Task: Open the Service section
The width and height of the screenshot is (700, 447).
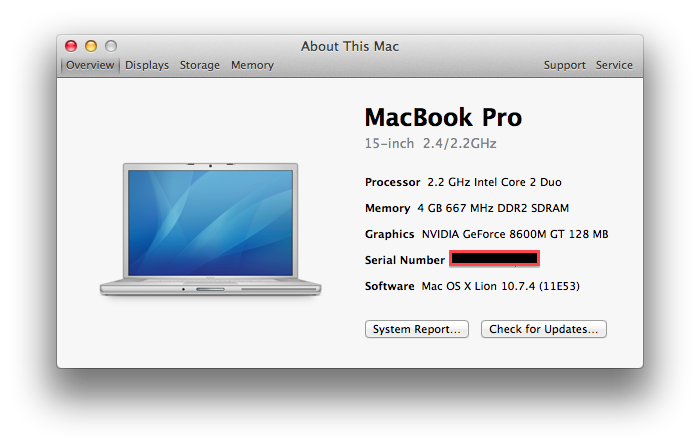Action: (x=614, y=65)
